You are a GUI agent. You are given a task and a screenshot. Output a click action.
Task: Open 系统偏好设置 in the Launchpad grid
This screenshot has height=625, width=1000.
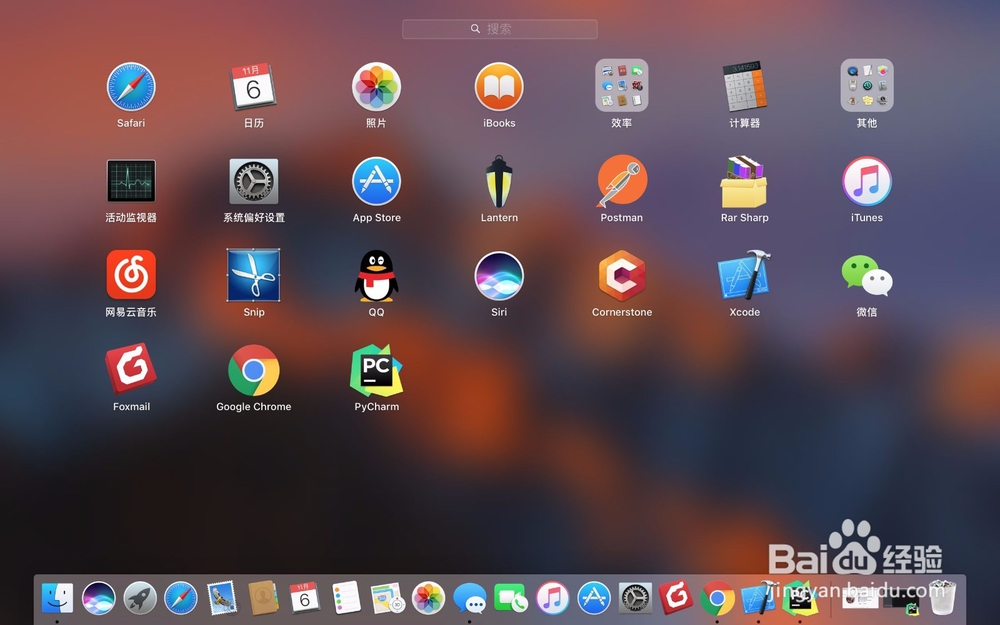(253, 181)
